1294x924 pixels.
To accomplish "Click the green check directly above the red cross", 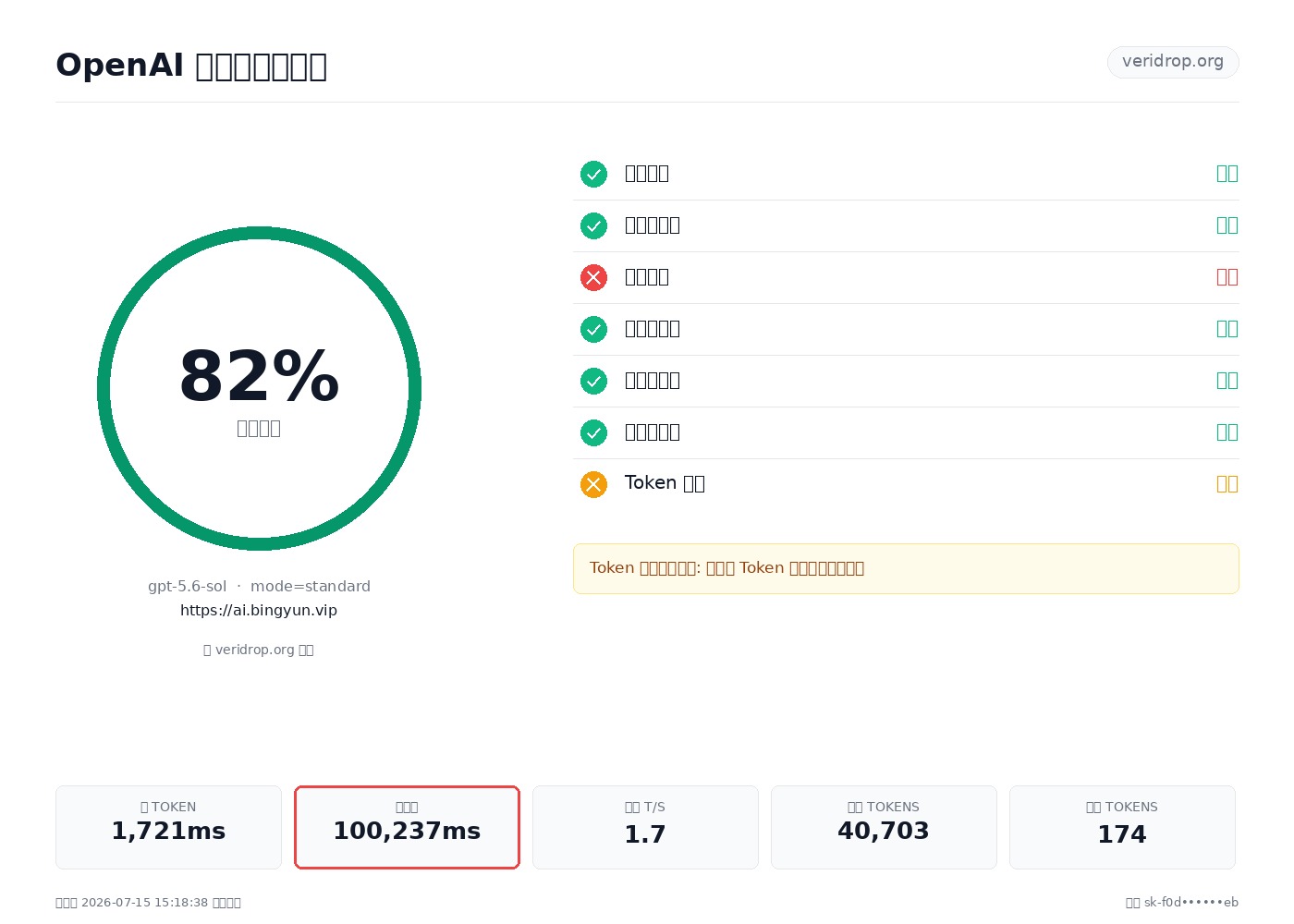I will pyautogui.click(x=593, y=225).
